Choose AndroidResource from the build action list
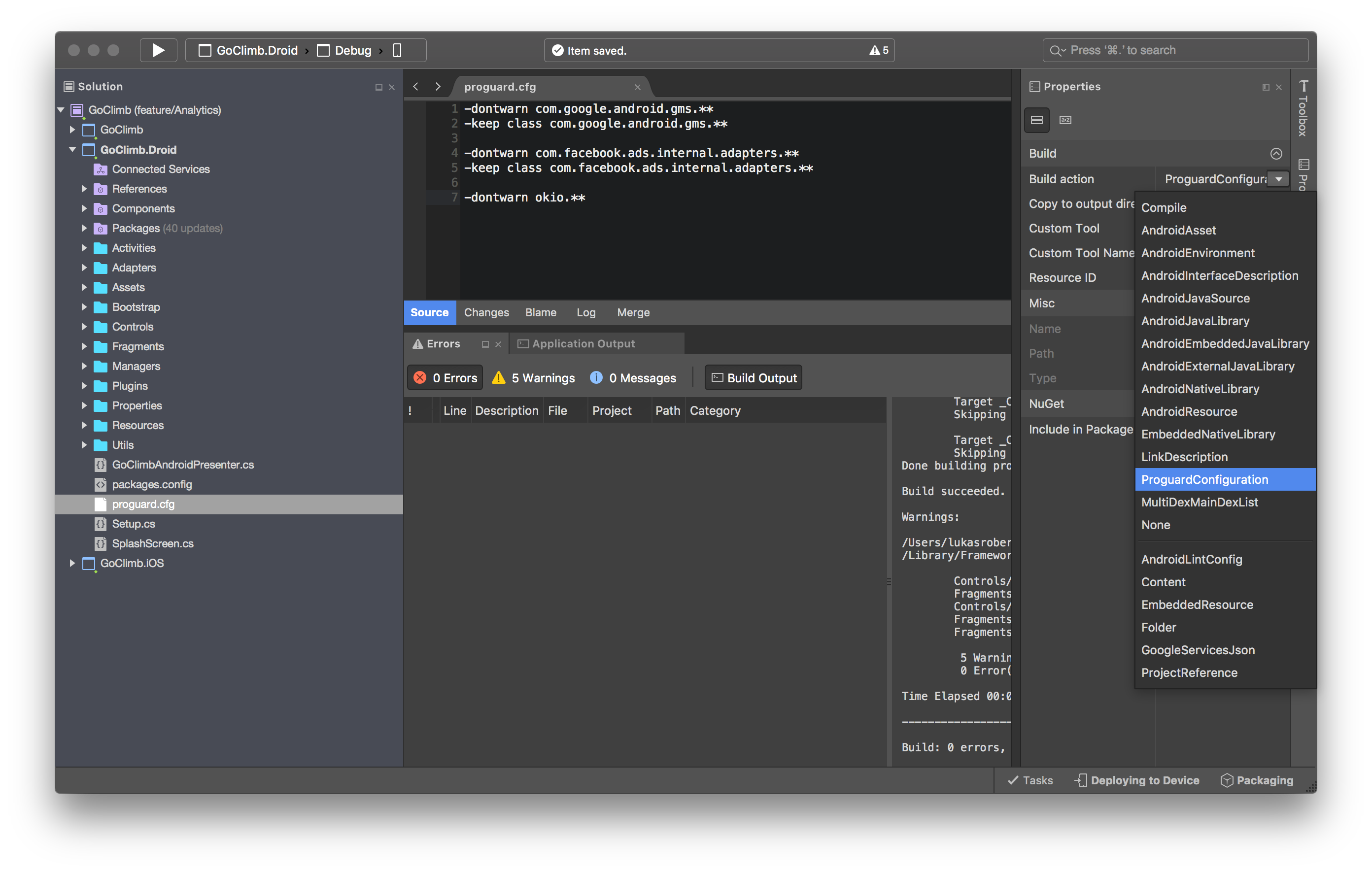Image resolution: width=1372 pixels, height=872 pixels. coord(1189,411)
